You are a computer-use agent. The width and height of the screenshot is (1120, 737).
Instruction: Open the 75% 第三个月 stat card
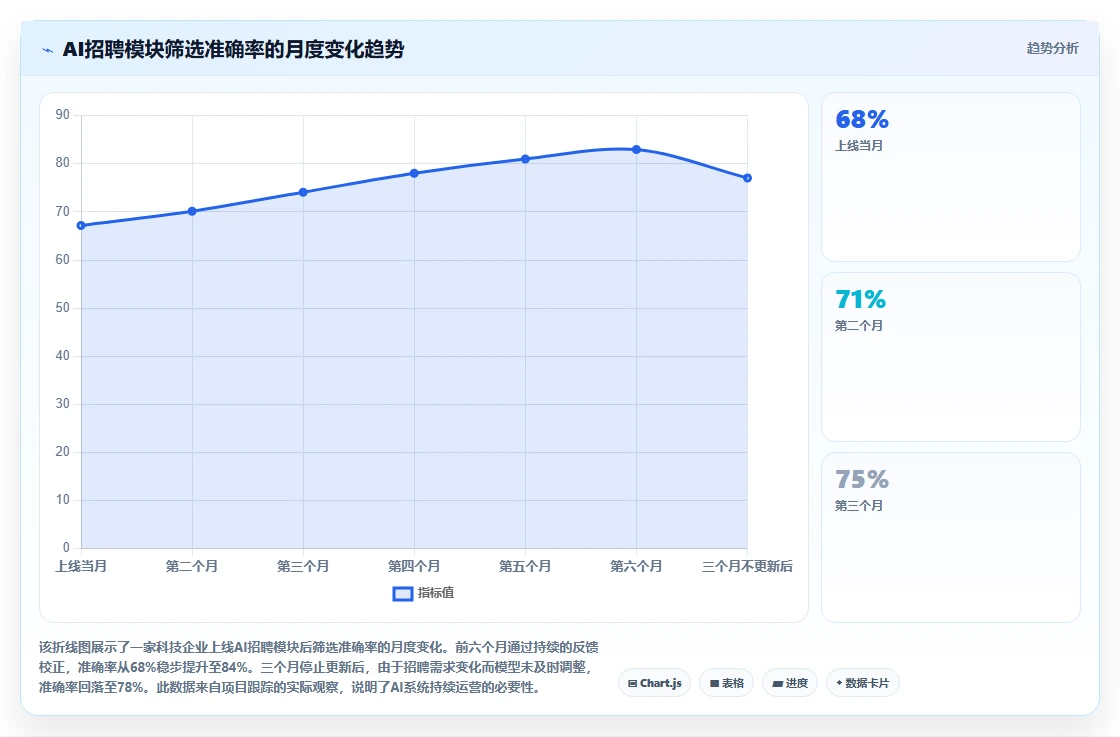tap(951, 537)
